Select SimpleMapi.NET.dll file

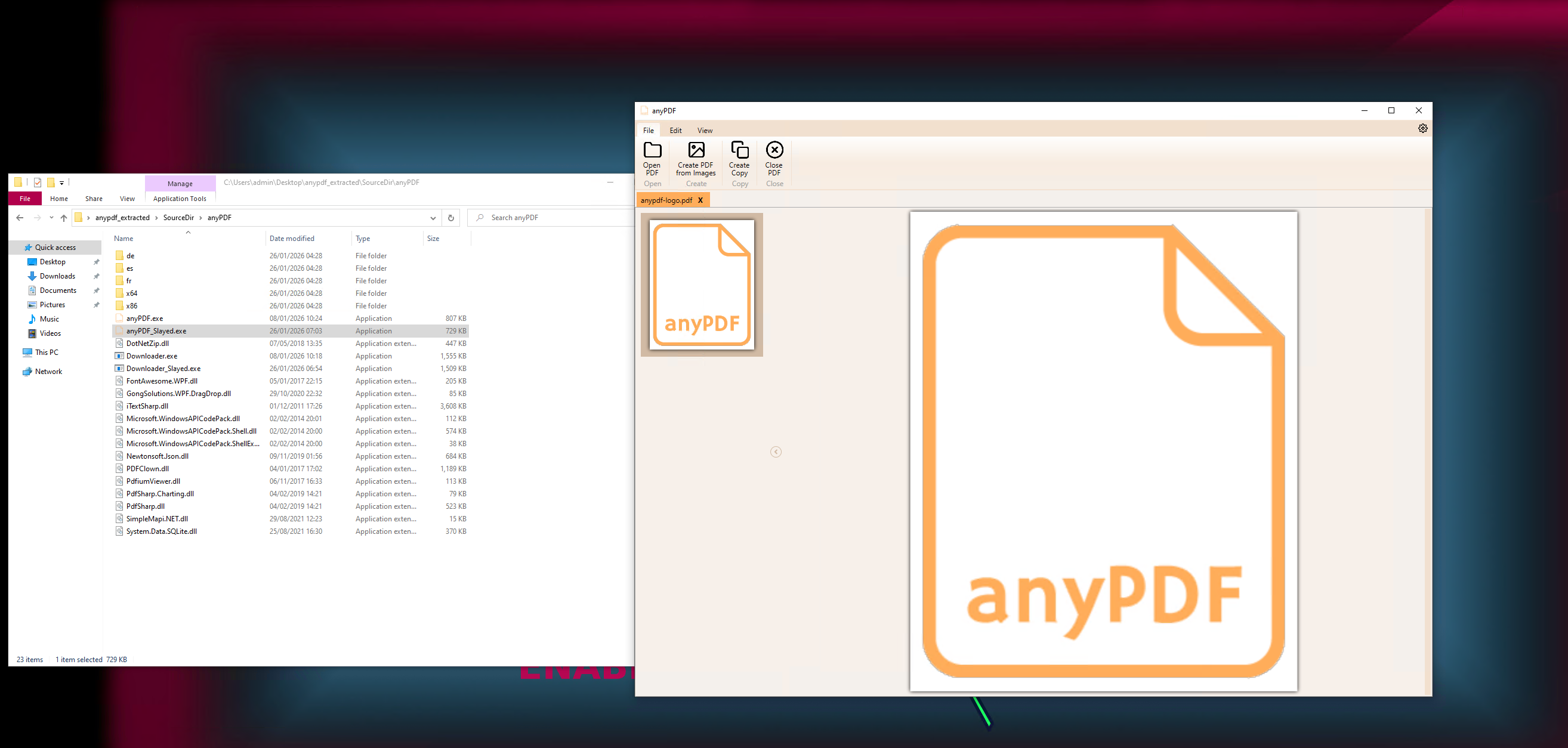point(291,519)
